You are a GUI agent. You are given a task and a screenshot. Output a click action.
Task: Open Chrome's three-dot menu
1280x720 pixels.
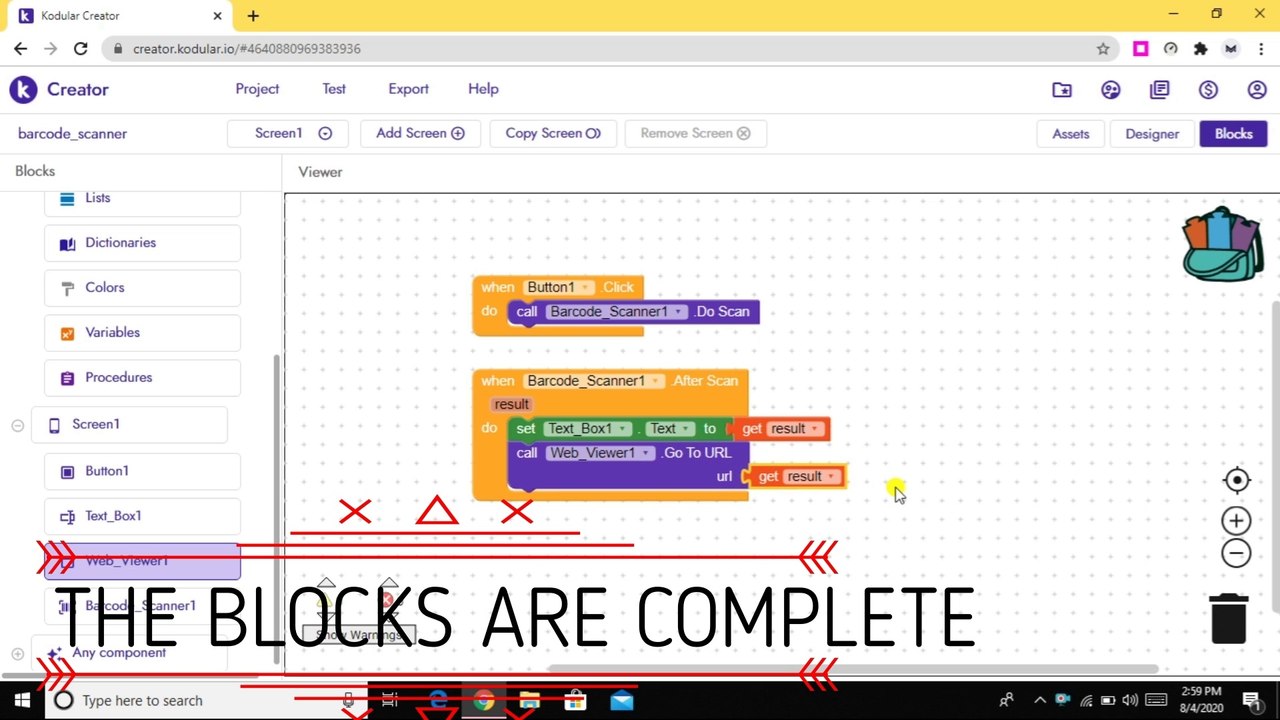pyautogui.click(x=1259, y=48)
